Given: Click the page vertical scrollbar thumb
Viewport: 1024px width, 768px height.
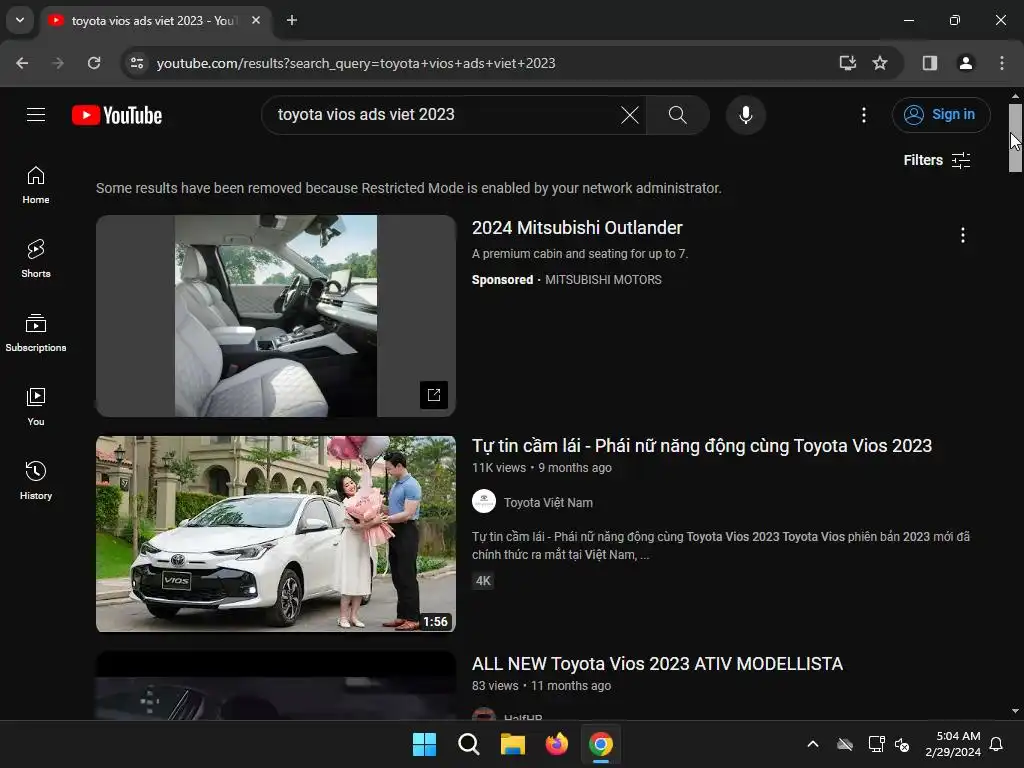Looking at the screenshot, I should pos(1015,137).
